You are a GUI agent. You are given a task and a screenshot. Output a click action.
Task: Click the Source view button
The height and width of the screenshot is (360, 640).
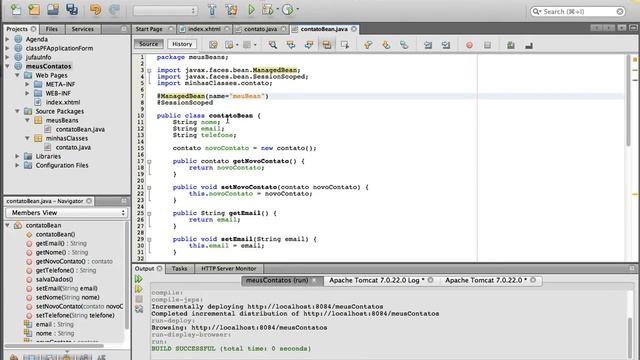click(x=149, y=44)
